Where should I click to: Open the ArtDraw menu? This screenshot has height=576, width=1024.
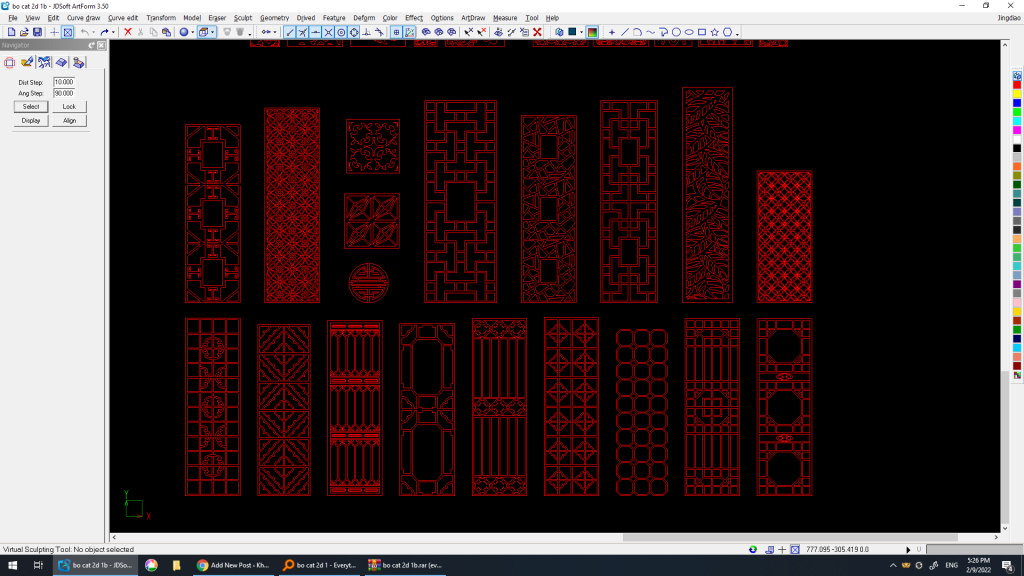[473, 18]
